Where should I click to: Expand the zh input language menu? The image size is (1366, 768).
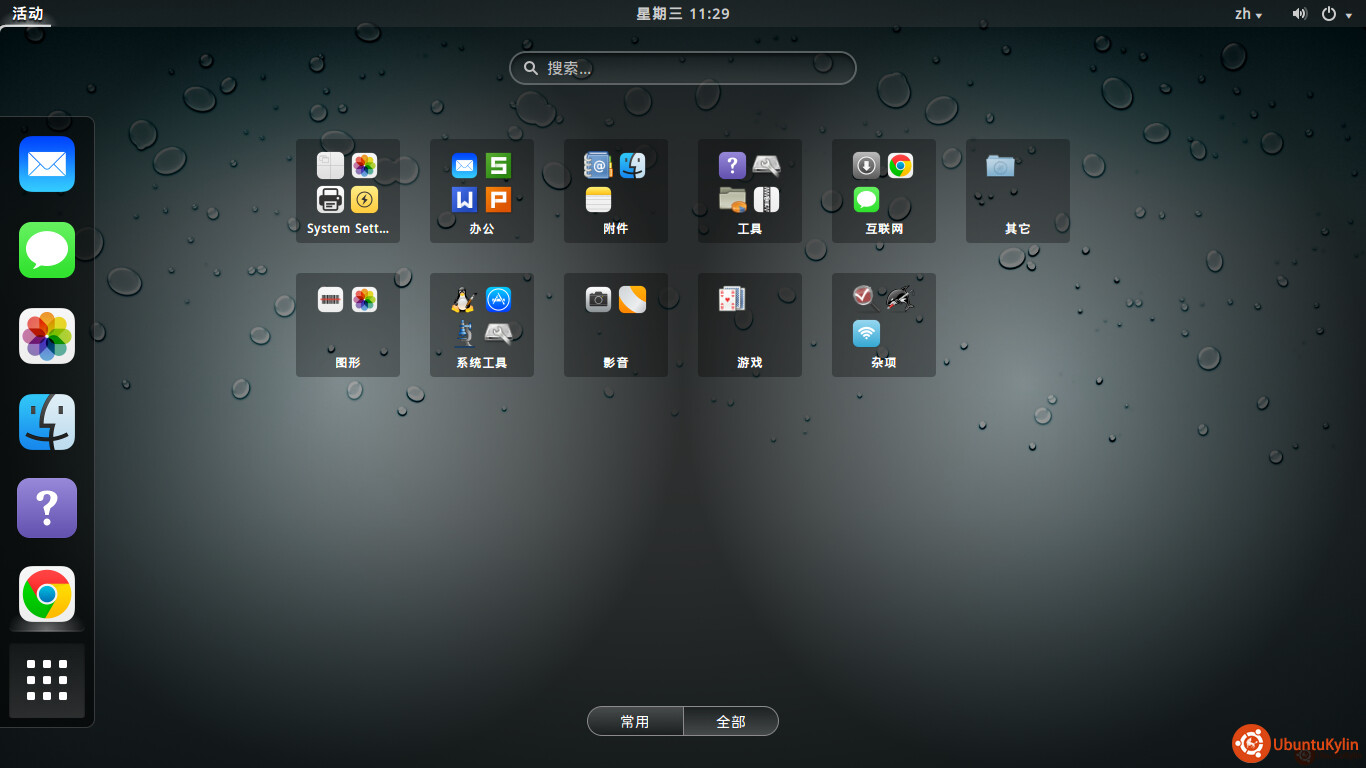[x=1248, y=14]
